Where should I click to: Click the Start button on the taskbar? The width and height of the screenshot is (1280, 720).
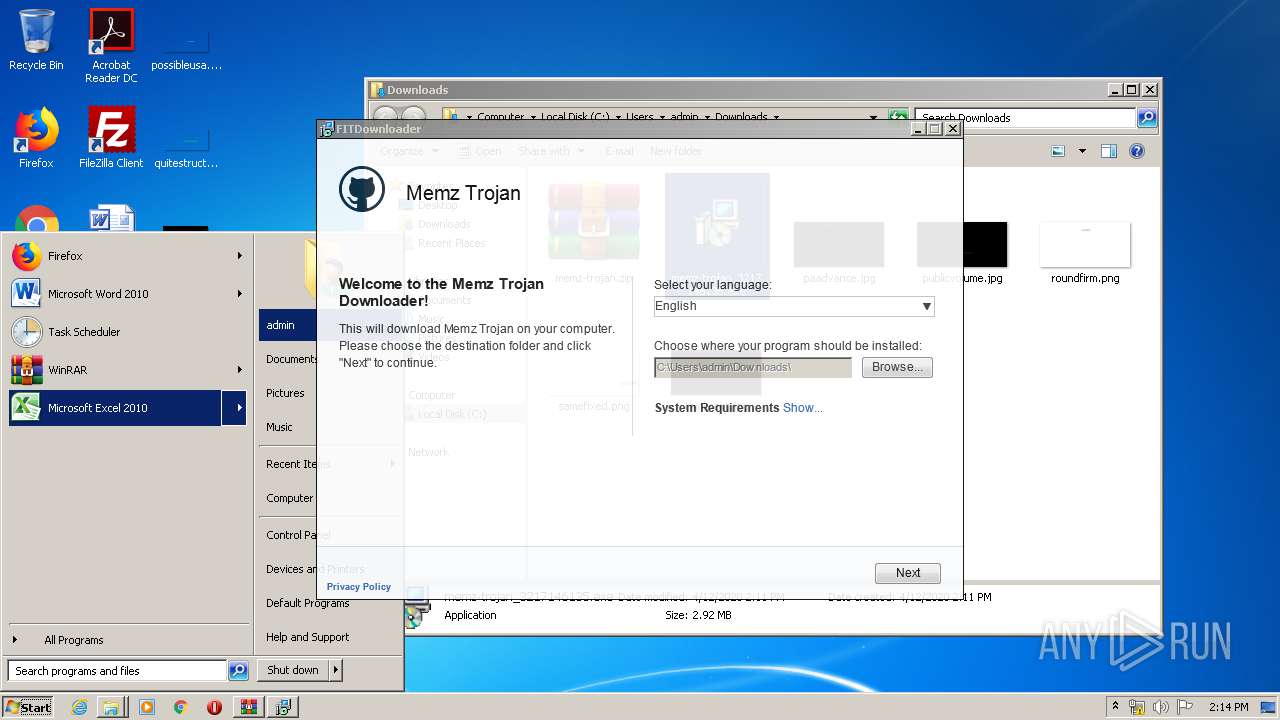point(28,707)
